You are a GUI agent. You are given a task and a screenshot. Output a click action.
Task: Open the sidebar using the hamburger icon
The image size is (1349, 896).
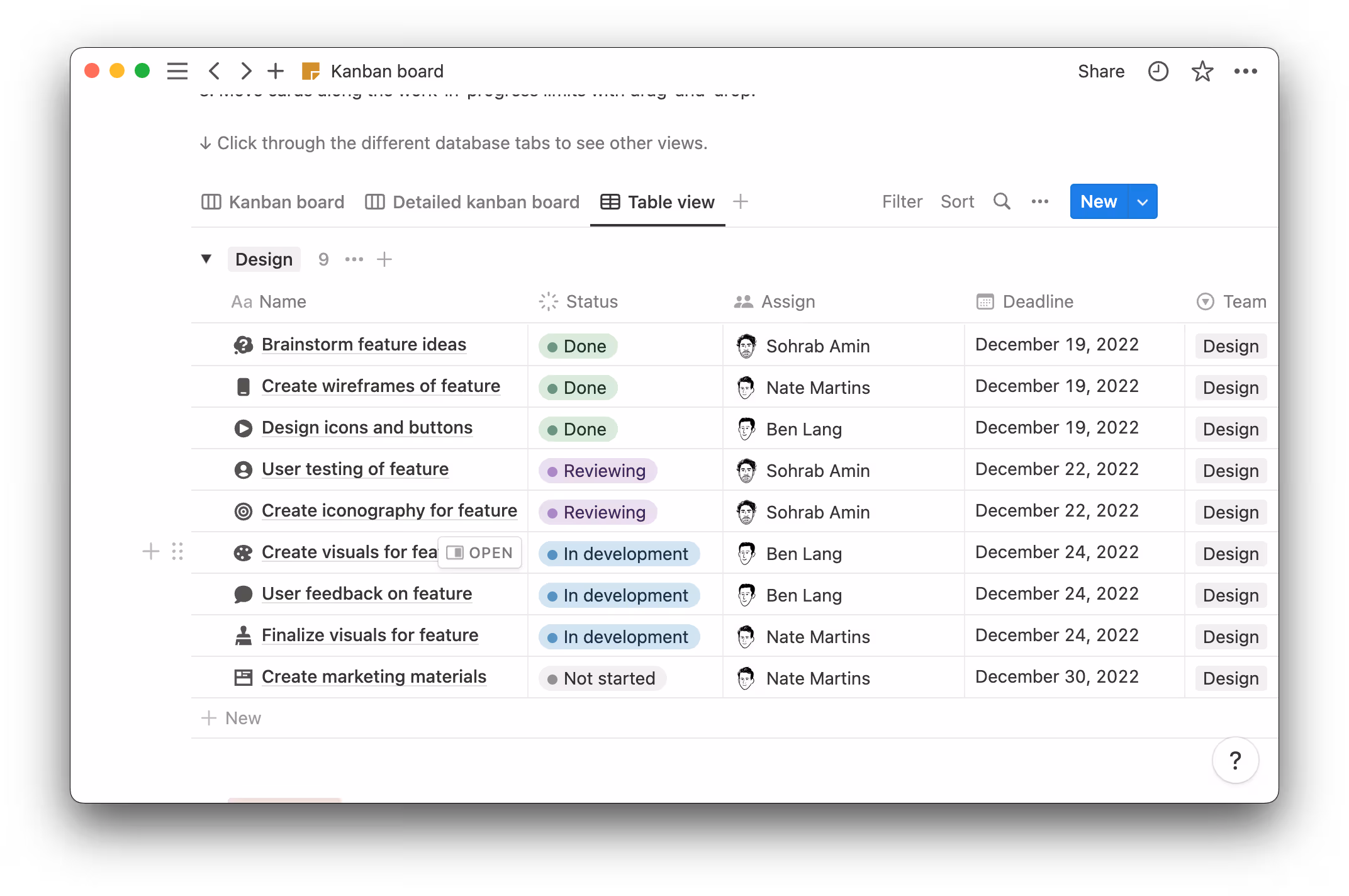[177, 71]
